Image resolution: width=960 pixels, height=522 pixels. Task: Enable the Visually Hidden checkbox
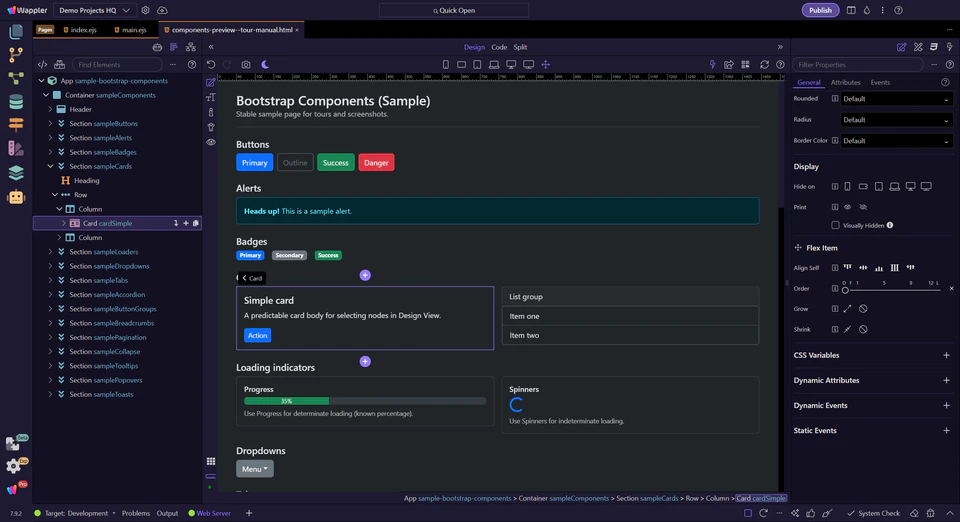pyautogui.click(x=835, y=225)
